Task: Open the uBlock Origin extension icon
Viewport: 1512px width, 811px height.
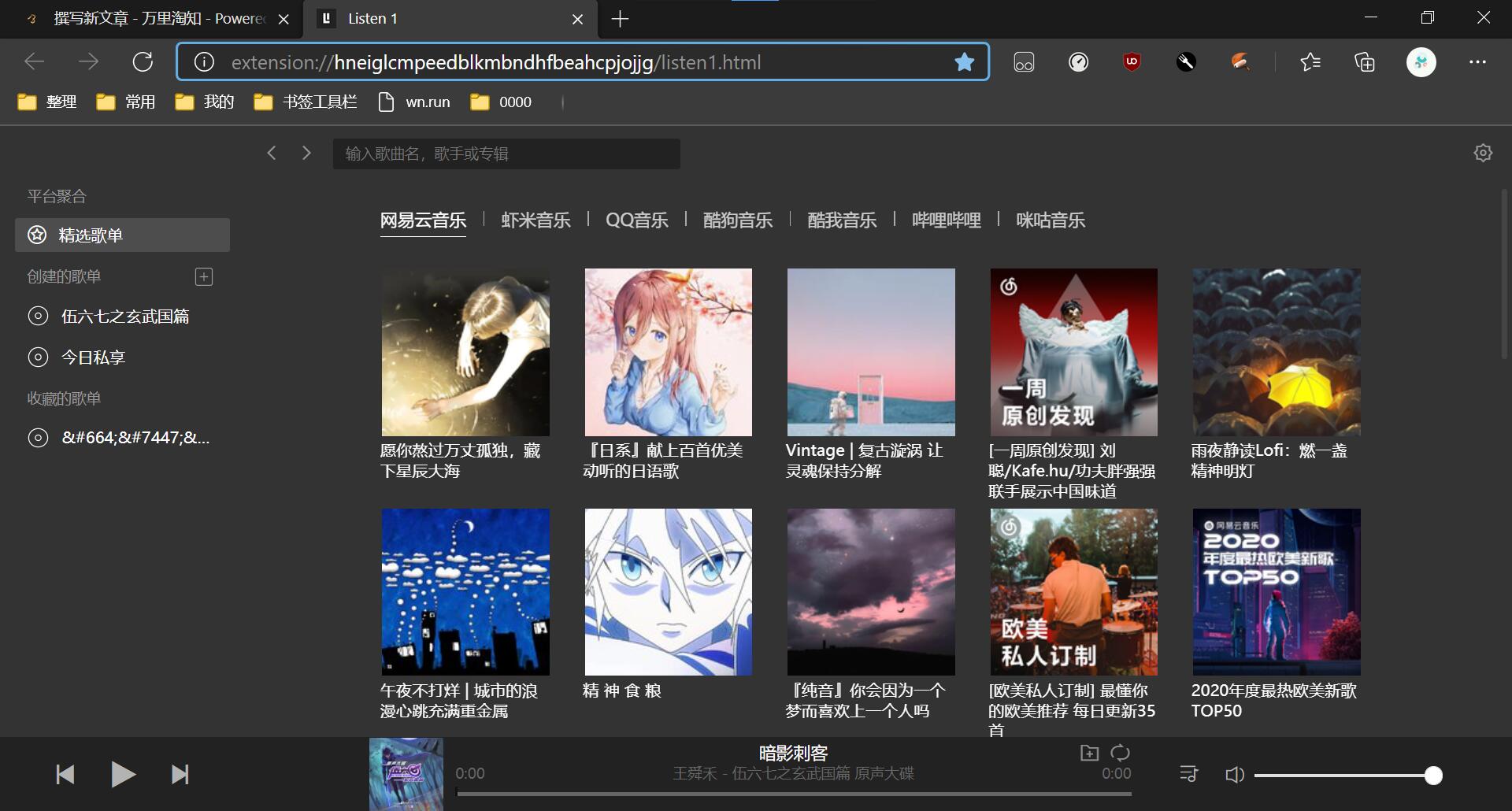Action: click(1132, 61)
